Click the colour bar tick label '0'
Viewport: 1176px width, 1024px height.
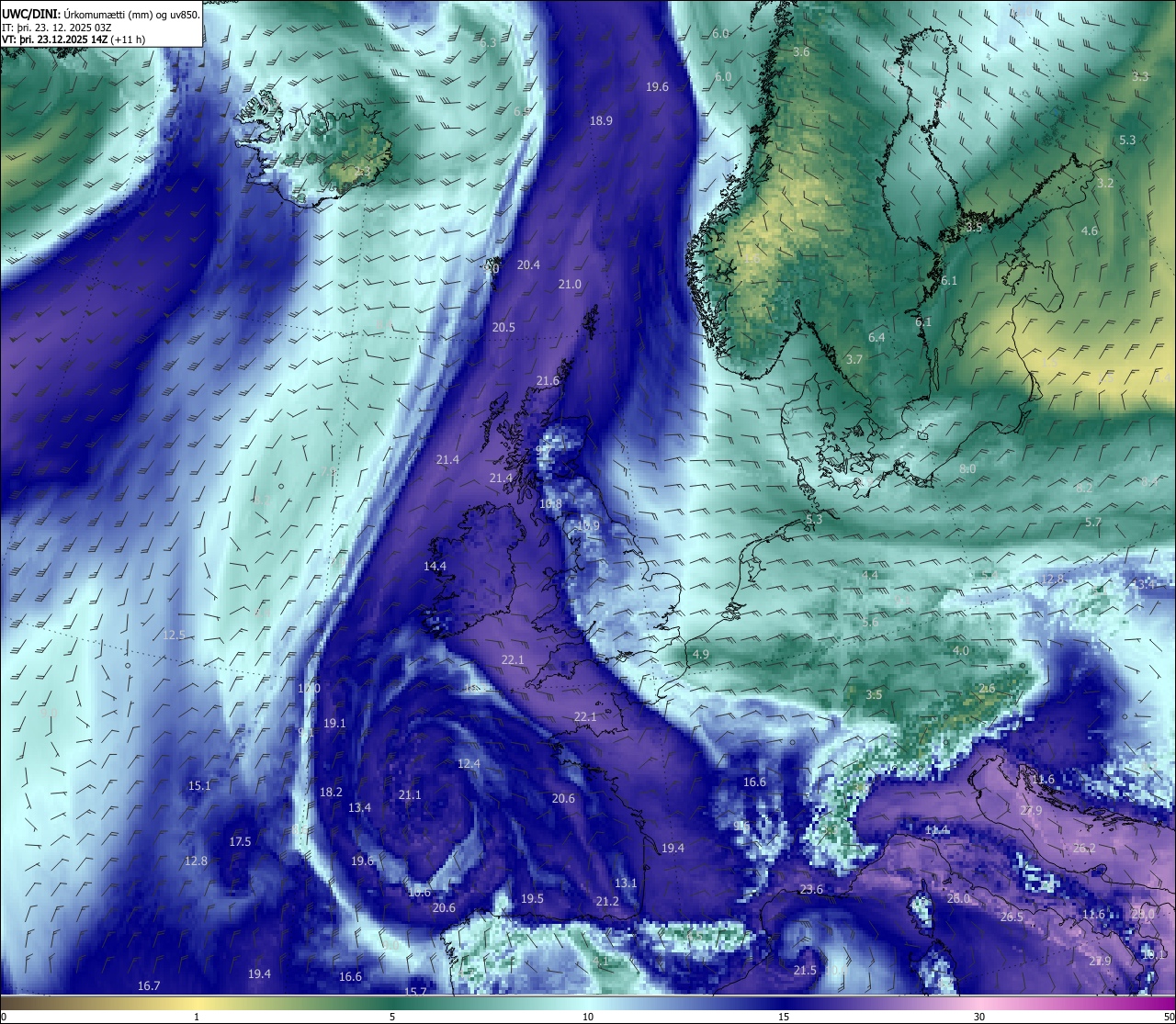click(3, 1017)
